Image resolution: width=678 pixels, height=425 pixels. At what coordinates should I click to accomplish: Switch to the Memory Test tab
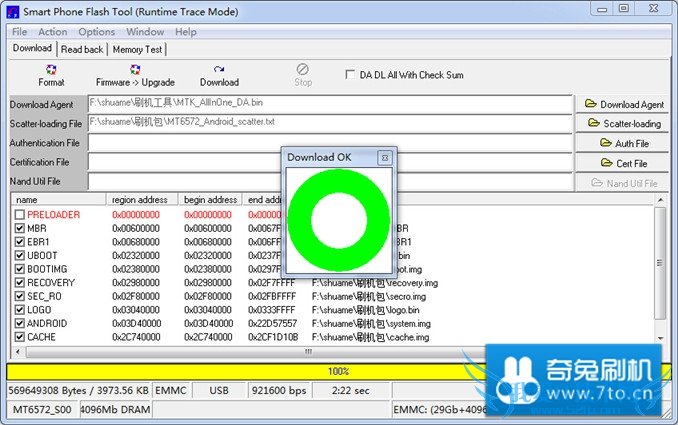click(x=137, y=49)
